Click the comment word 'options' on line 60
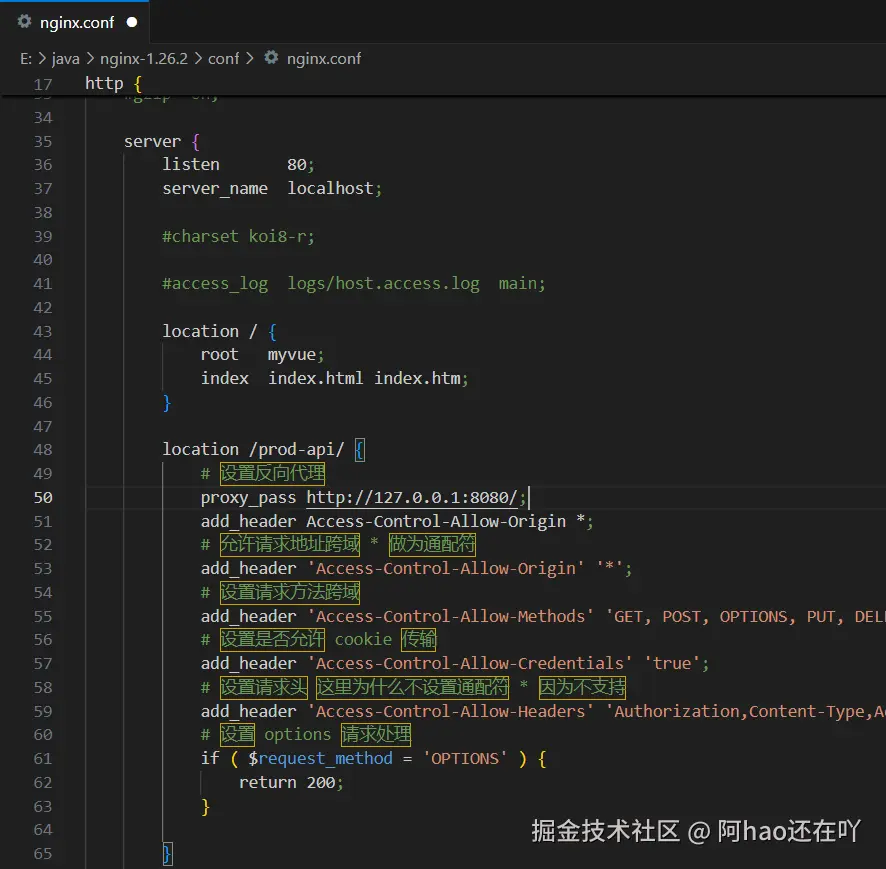 click(x=297, y=735)
